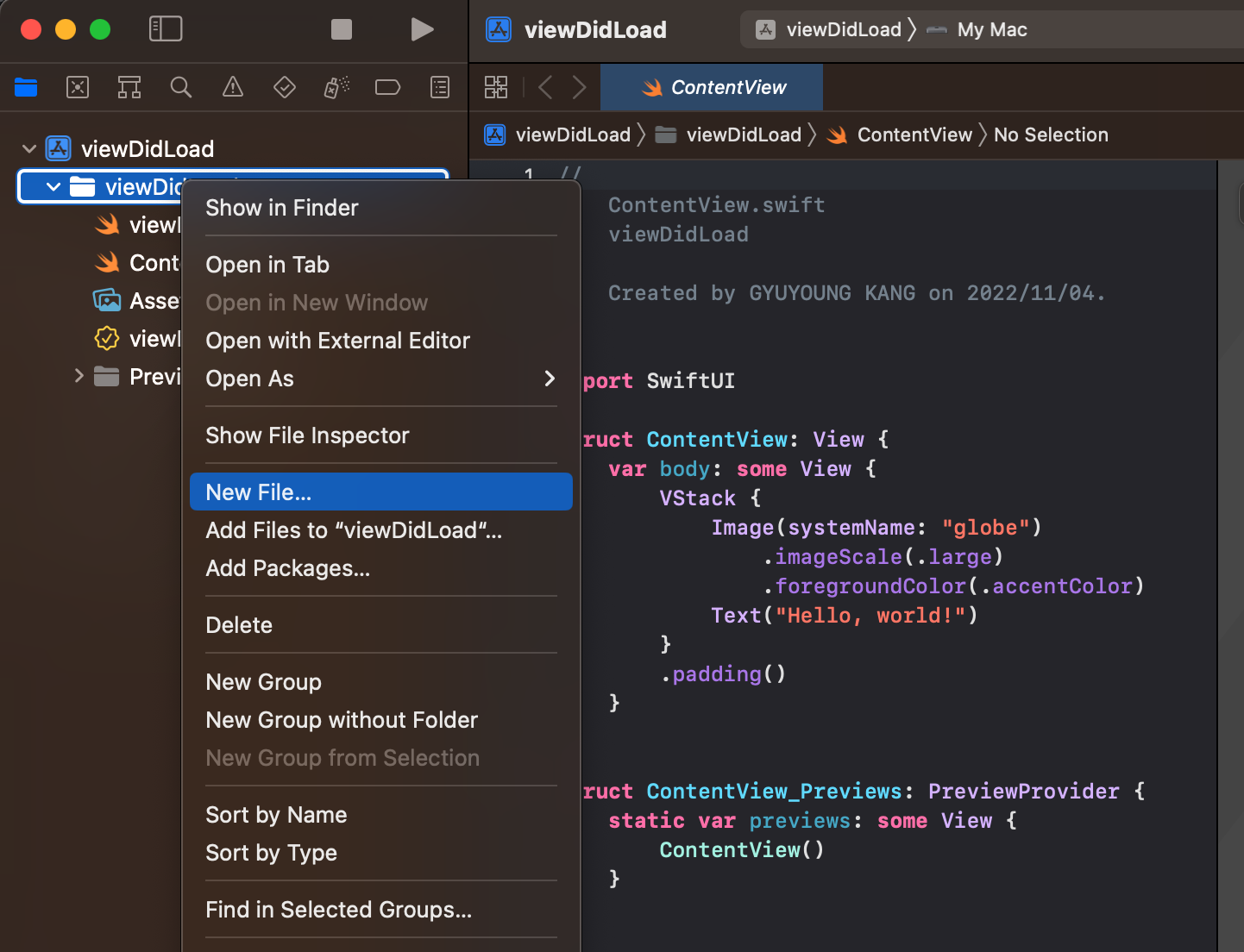The image size is (1244, 952).
Task: Click No Selection in jump bar
Action: [x=1051, y=135]
